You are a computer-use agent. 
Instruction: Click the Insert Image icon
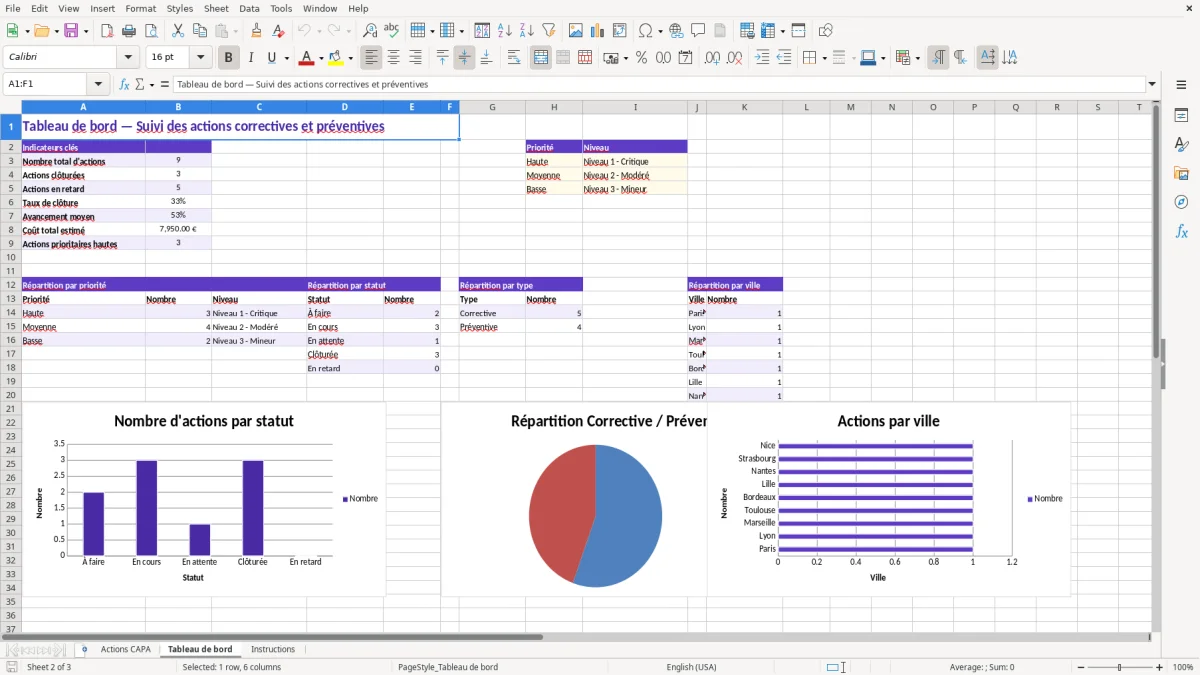tap(576, 31)
